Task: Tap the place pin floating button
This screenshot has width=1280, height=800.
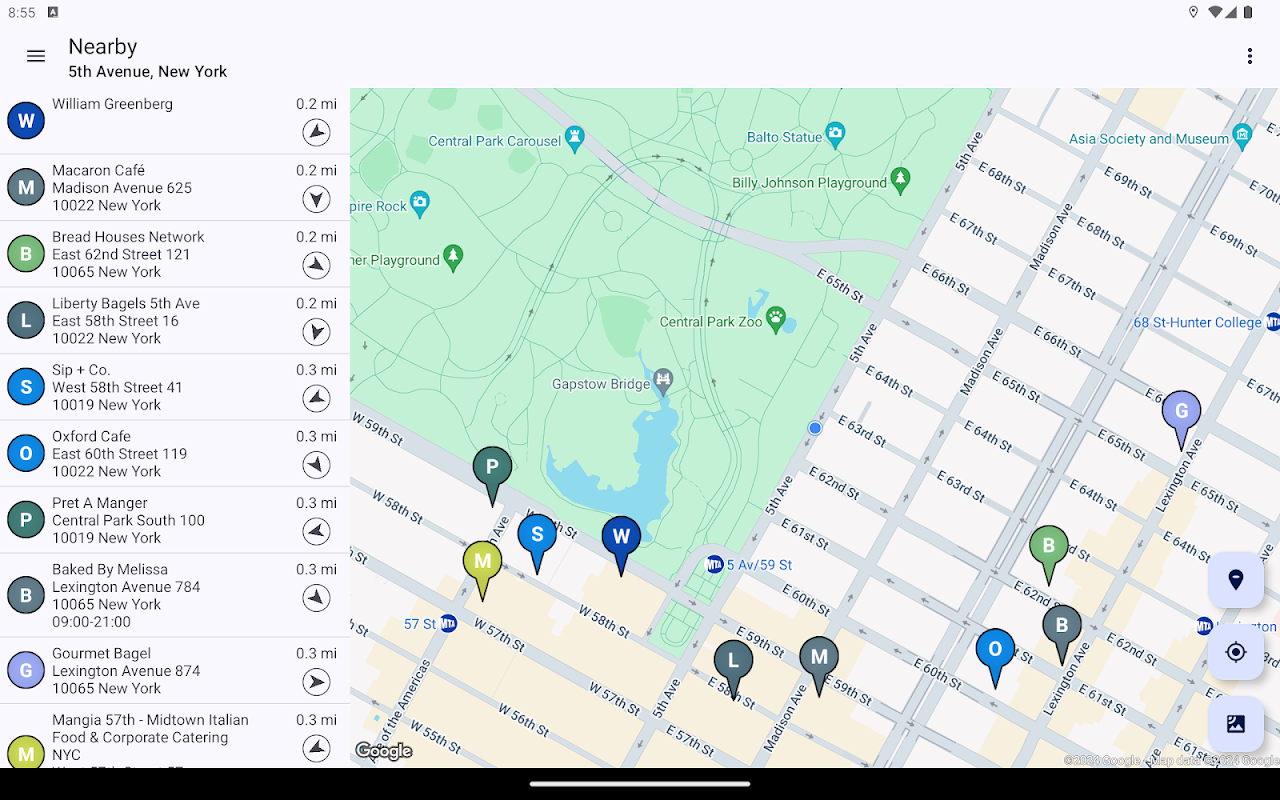Action: coord(1236,580)
